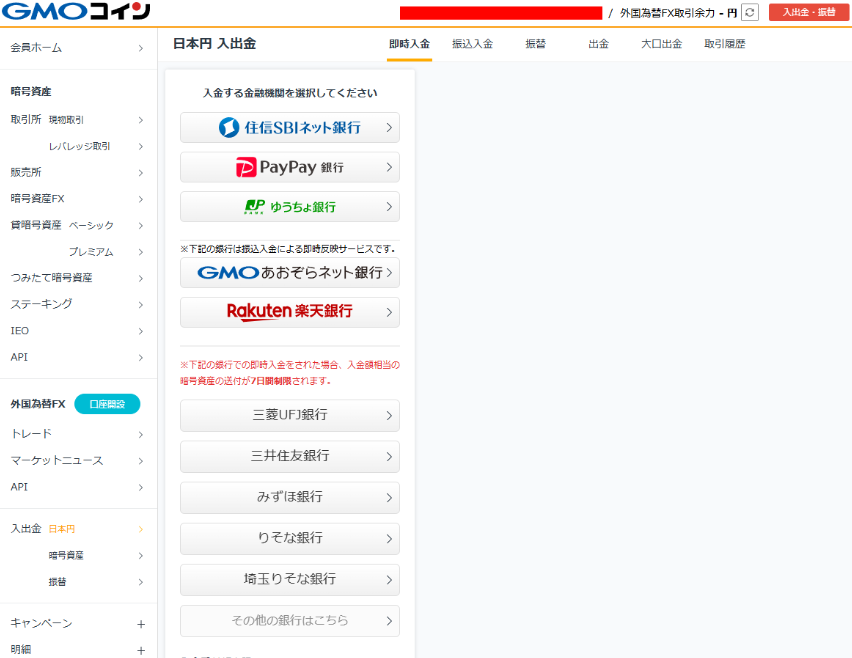
Task: Click orange chevron beside 入出金 日本円
Action: 141,529
